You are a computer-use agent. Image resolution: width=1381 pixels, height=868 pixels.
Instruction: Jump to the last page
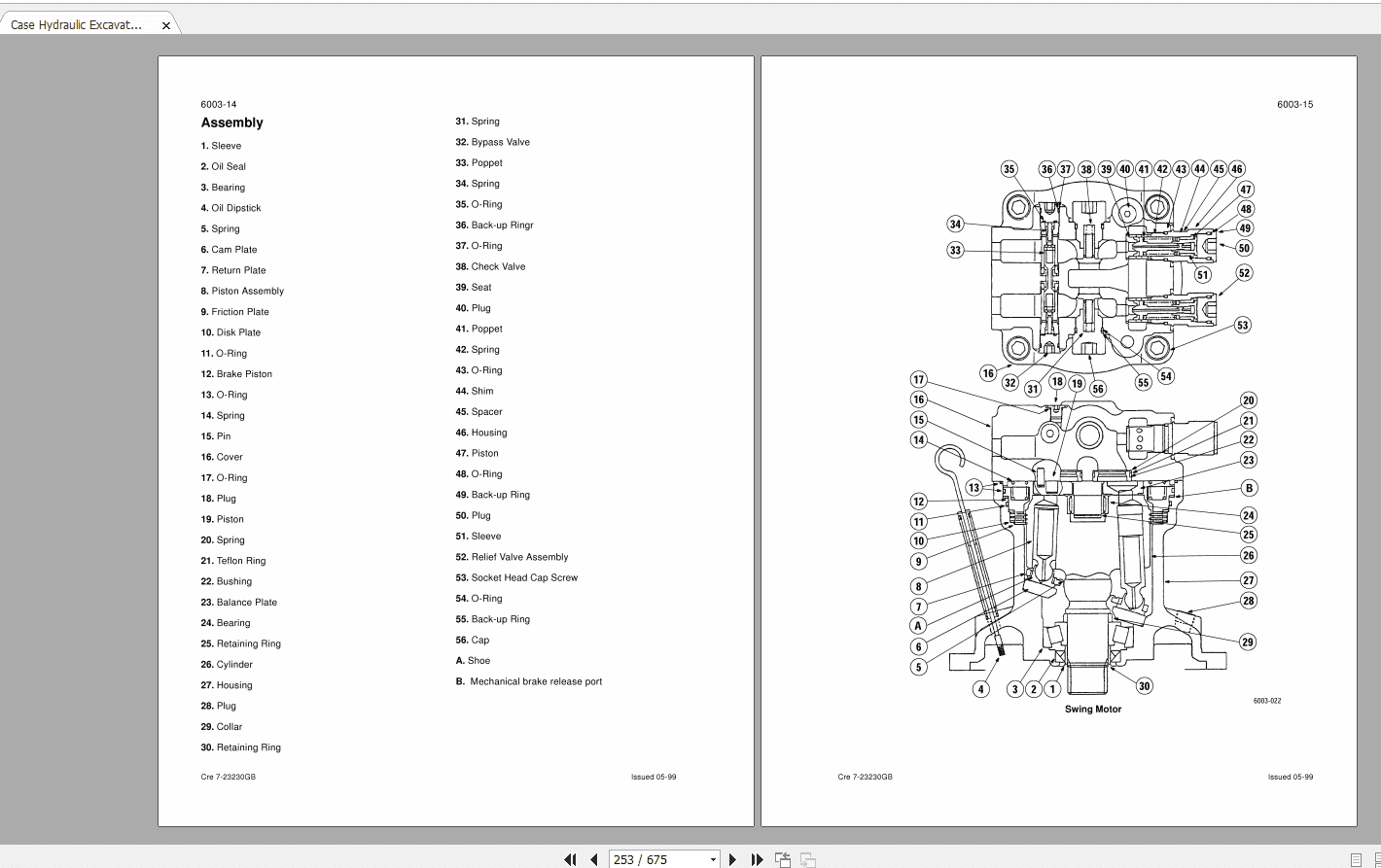758,859
